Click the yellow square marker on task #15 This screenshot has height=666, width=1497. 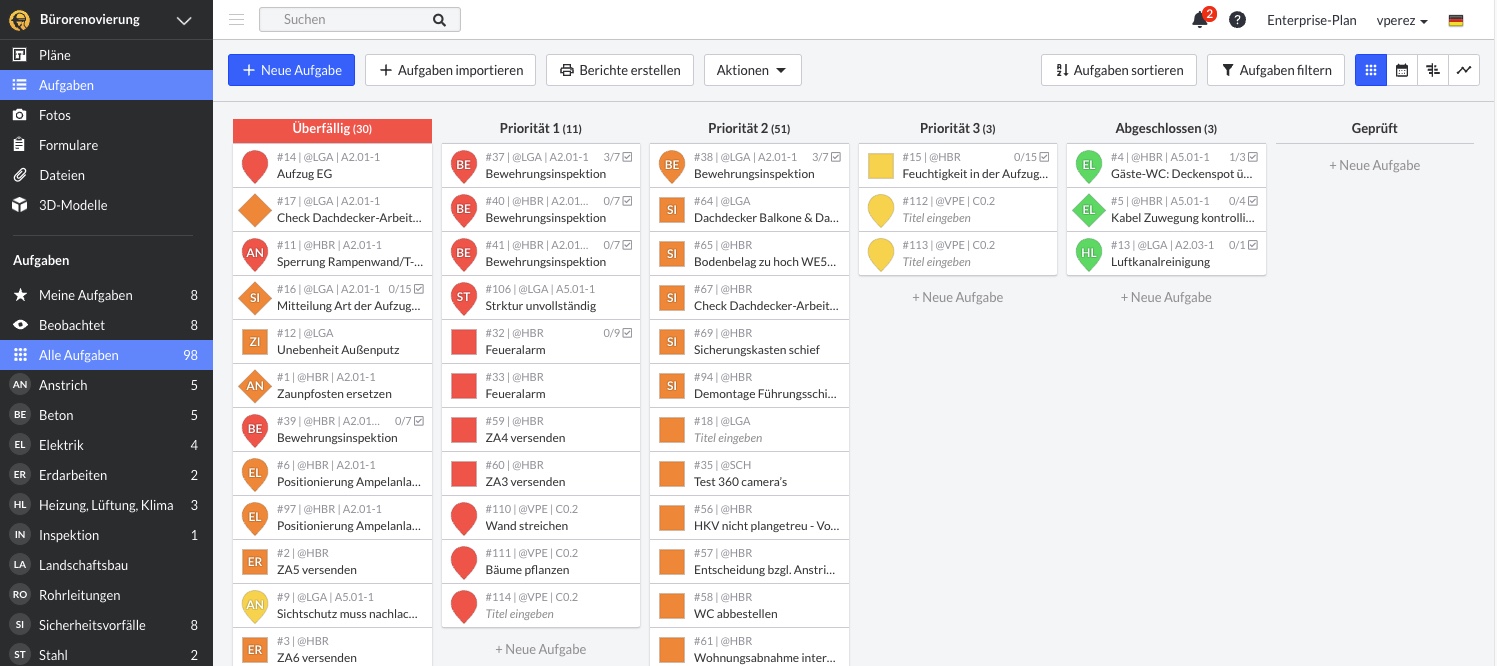click(880, 166)
